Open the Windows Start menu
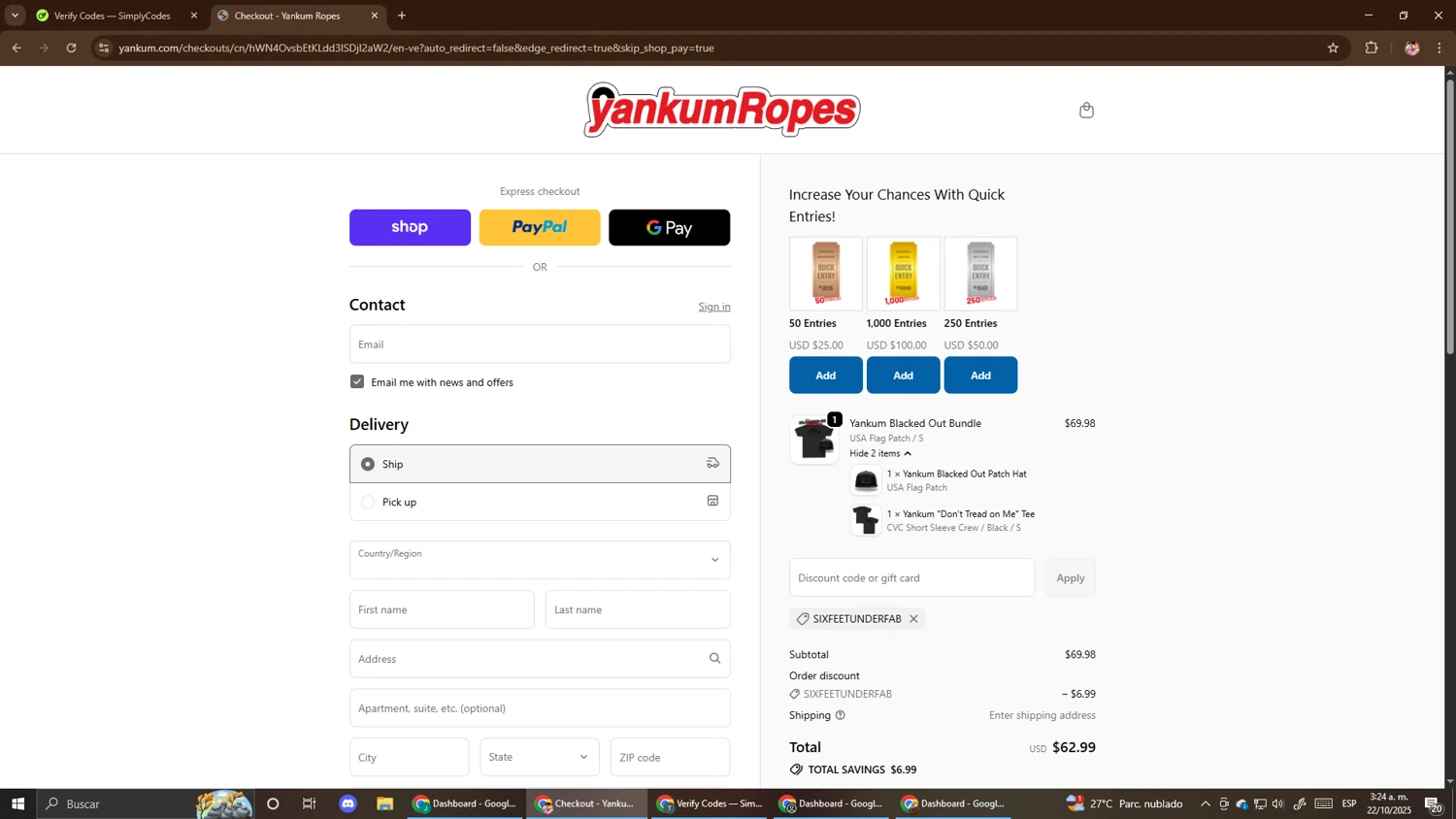This screenshot has height=819, width=1456. coord(17,803)
